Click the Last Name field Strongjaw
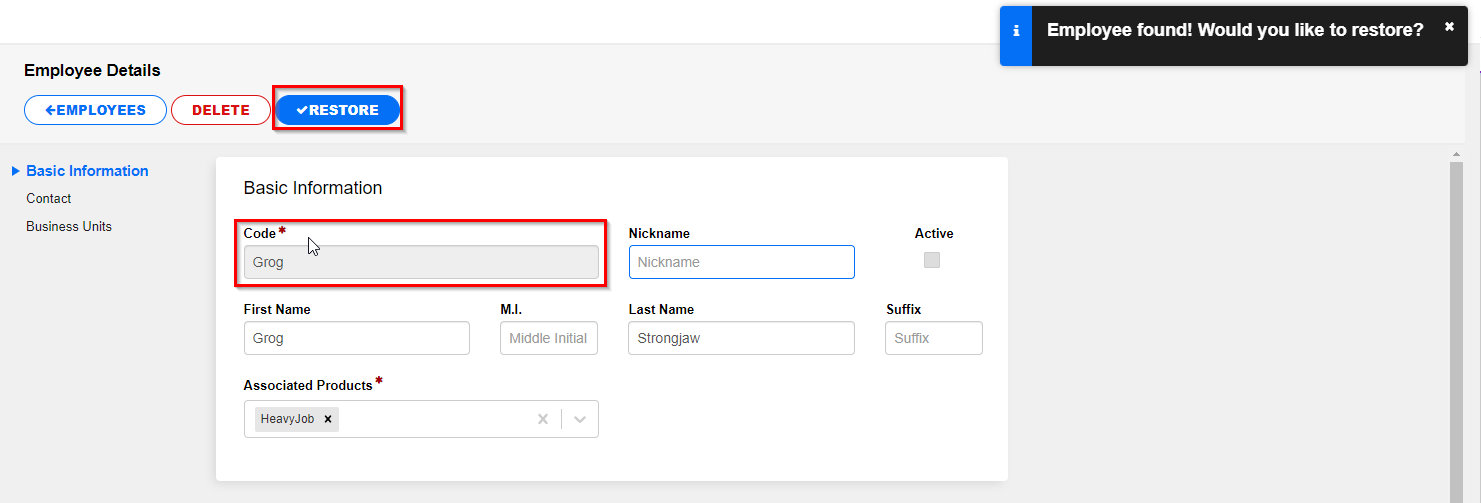The width and height of the screenshot is (1481, 503). 742,338
